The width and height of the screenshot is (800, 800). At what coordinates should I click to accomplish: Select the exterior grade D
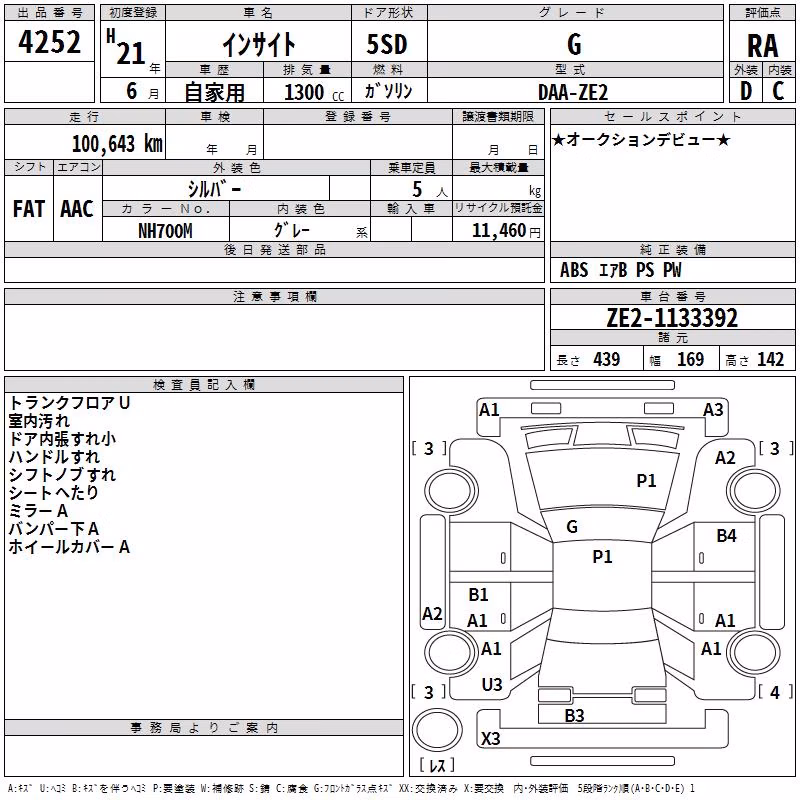(746, 91)
